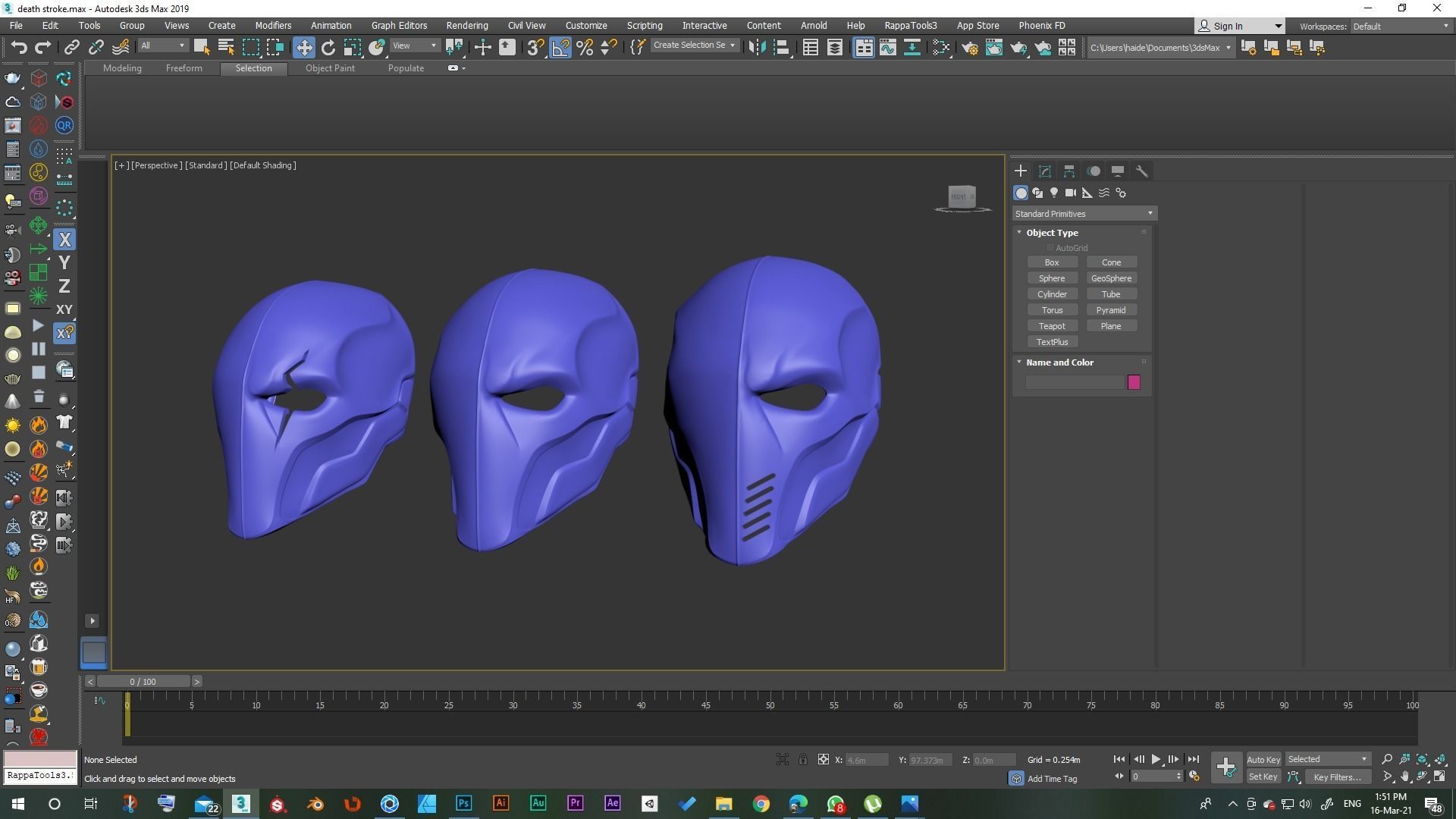Click the Set Key button

tap(1263, 777)
